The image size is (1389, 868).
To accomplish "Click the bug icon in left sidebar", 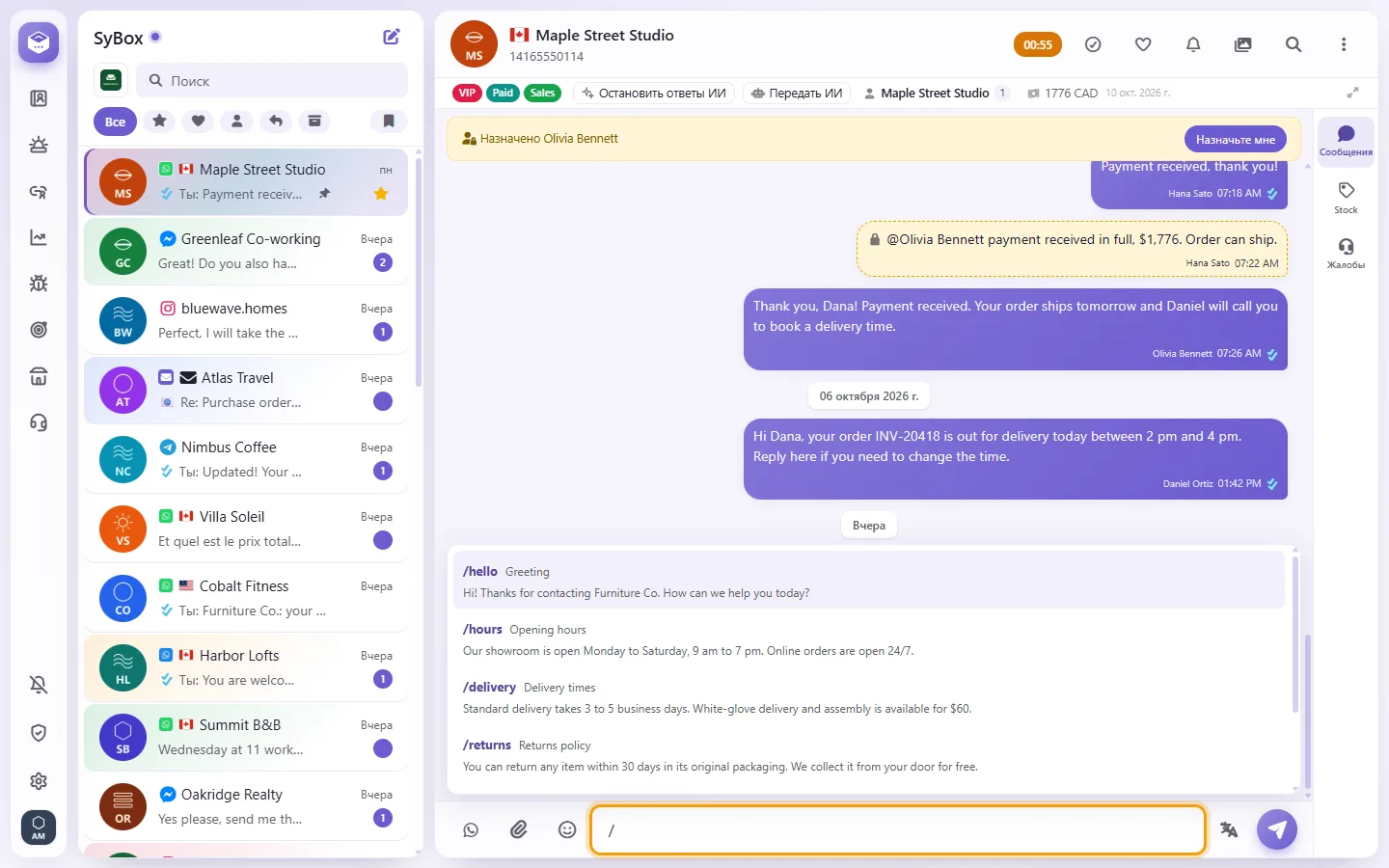I will pyautogui.click(x=39, y=284).
